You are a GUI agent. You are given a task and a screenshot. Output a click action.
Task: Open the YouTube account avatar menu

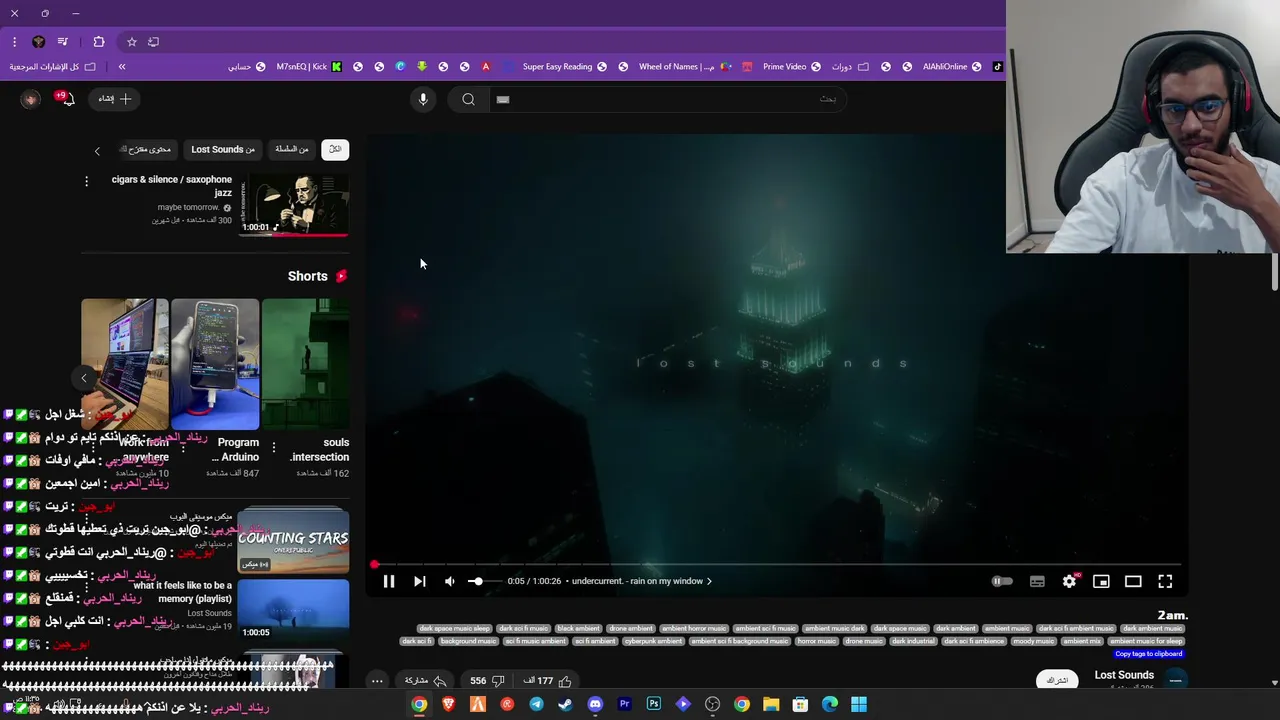point(31,99)
